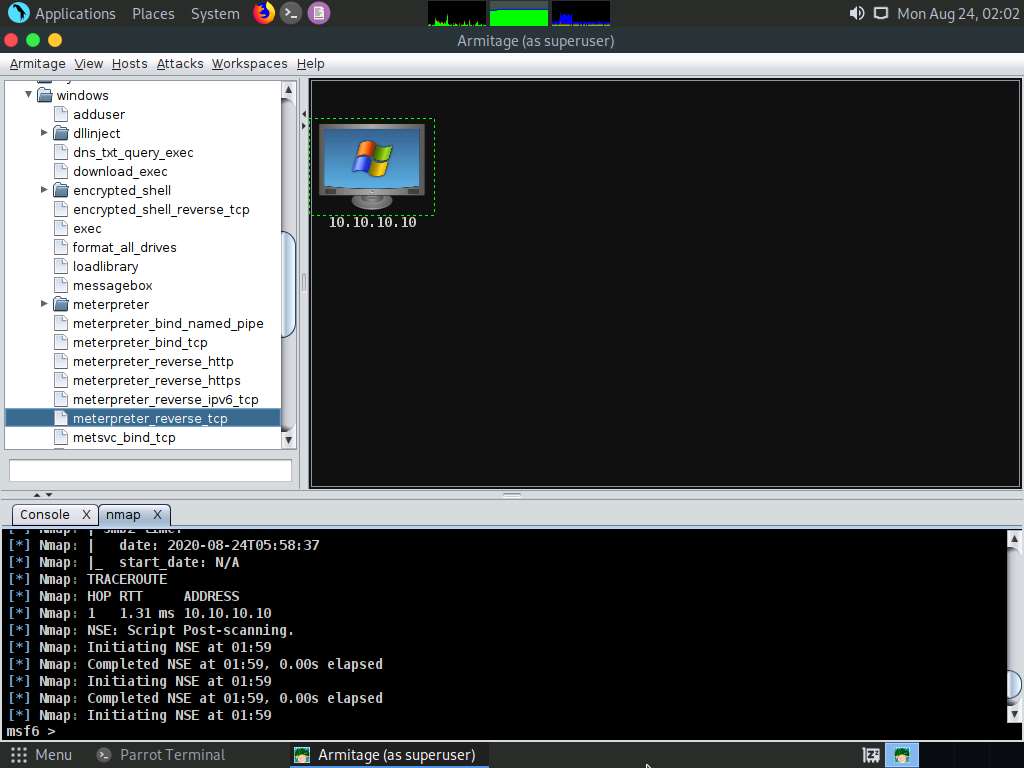Click nmap console scrollbar up arrow
The image size is (1024, 768).
pyautogui.click(x=1014, y=539)
